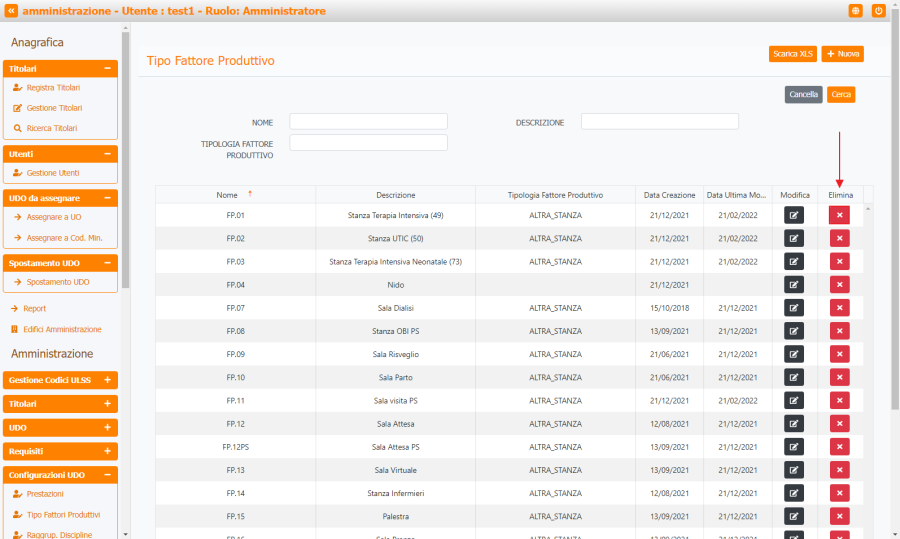Open Registra Titolari in the sidebar

click(53, 88)
